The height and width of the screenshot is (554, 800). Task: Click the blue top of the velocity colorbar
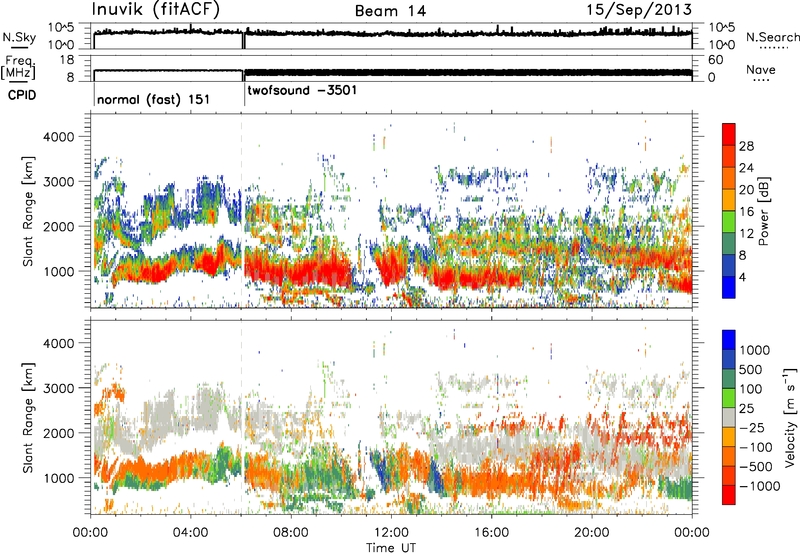(729, 339)
